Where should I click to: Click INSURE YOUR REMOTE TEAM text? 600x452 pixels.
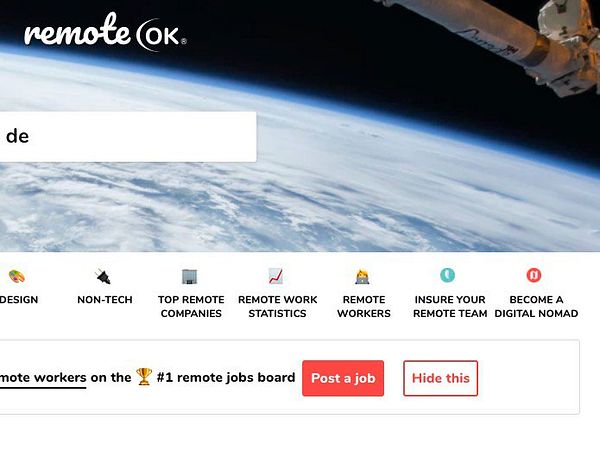[x=450, y=307]
